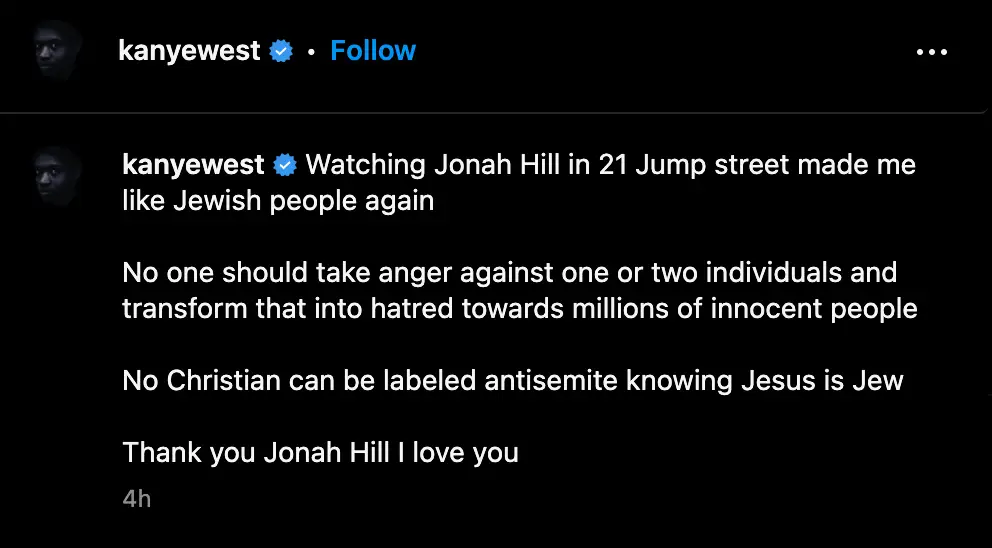Follow the kanyewest account
The image size is (992, 548).
pyautogui.click(x=373, y=51)
